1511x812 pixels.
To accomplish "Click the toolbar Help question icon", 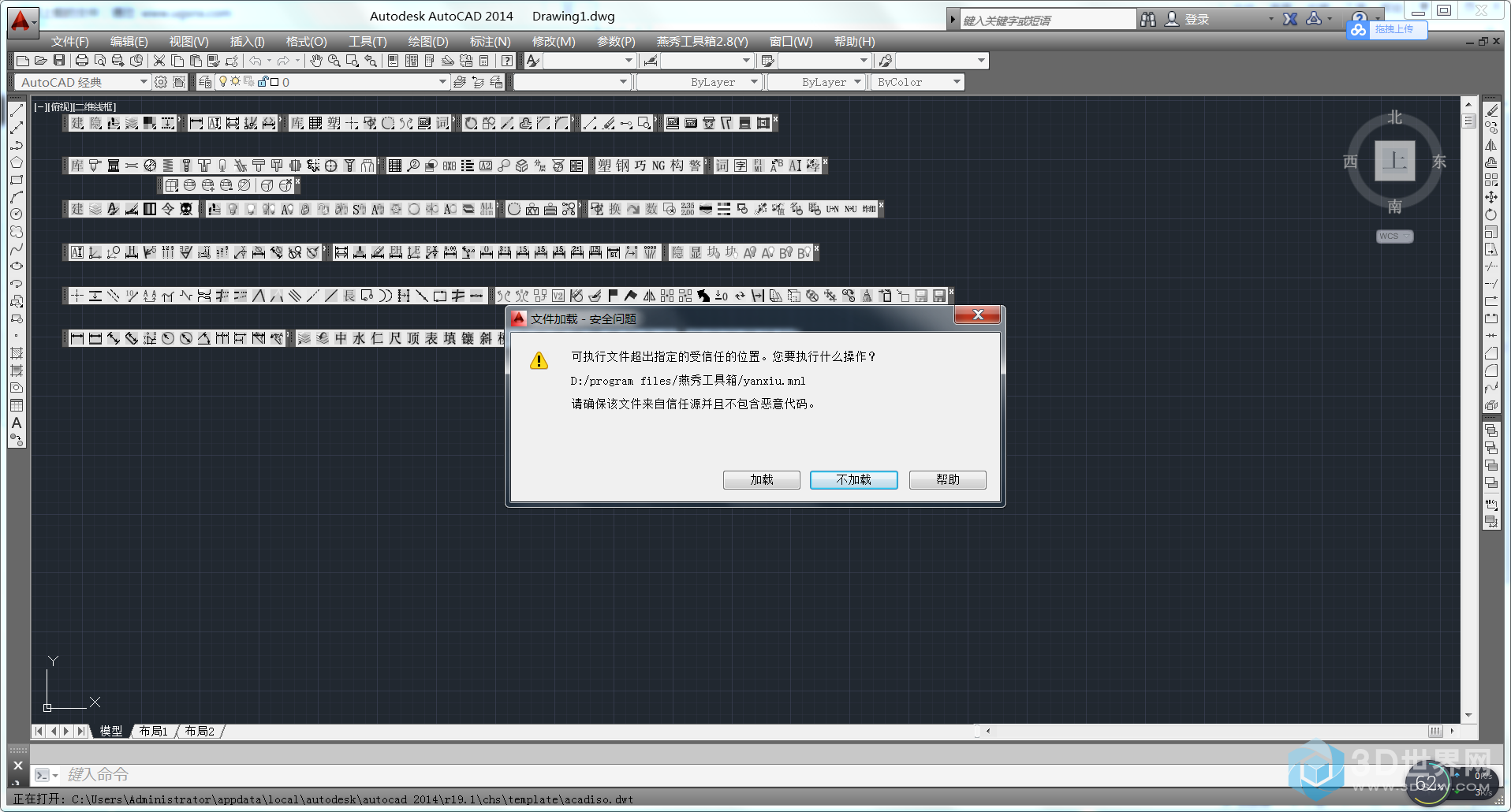I will 507,61.
